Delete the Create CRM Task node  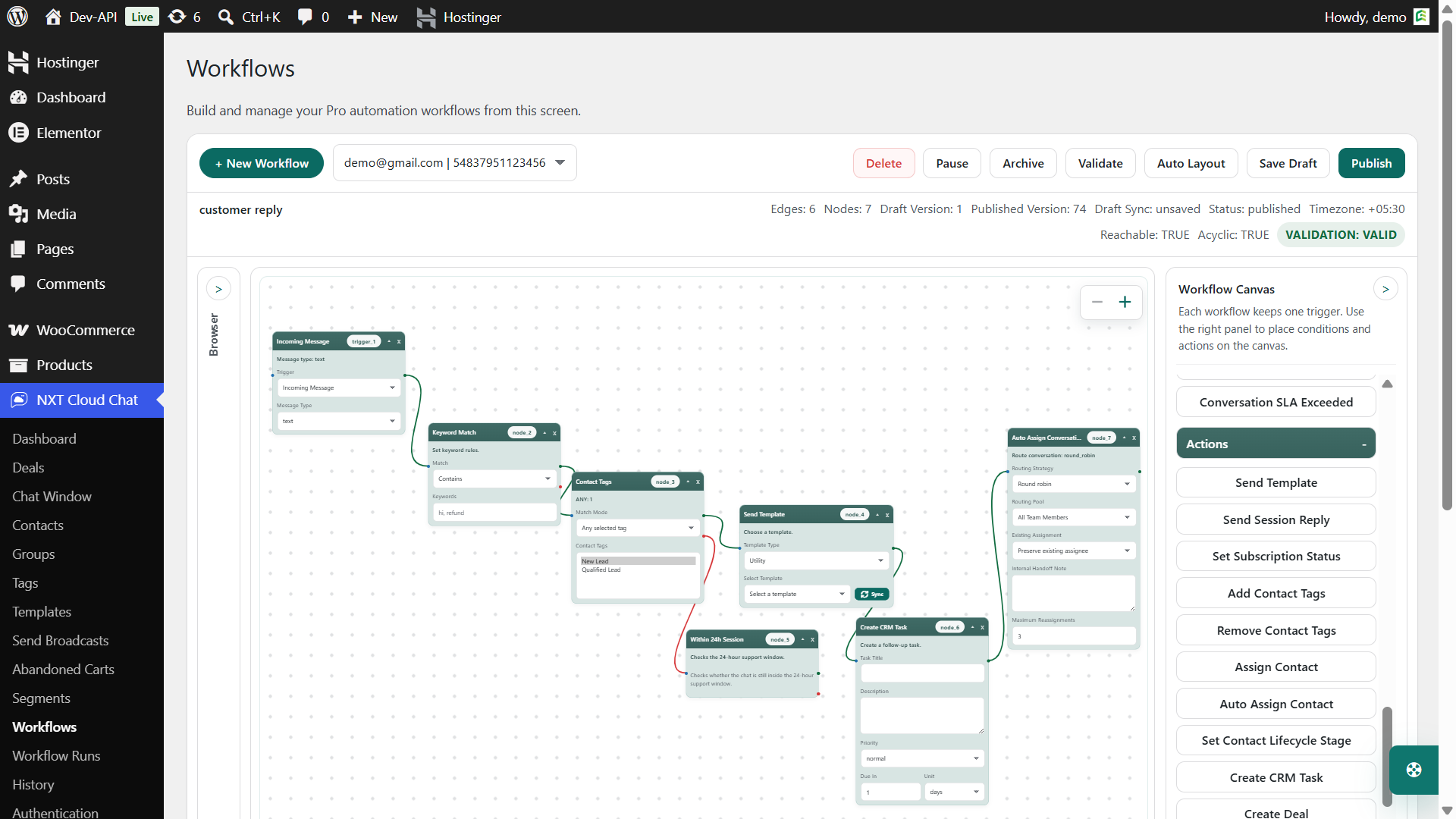pyautogui.click(x=982, y=628)
